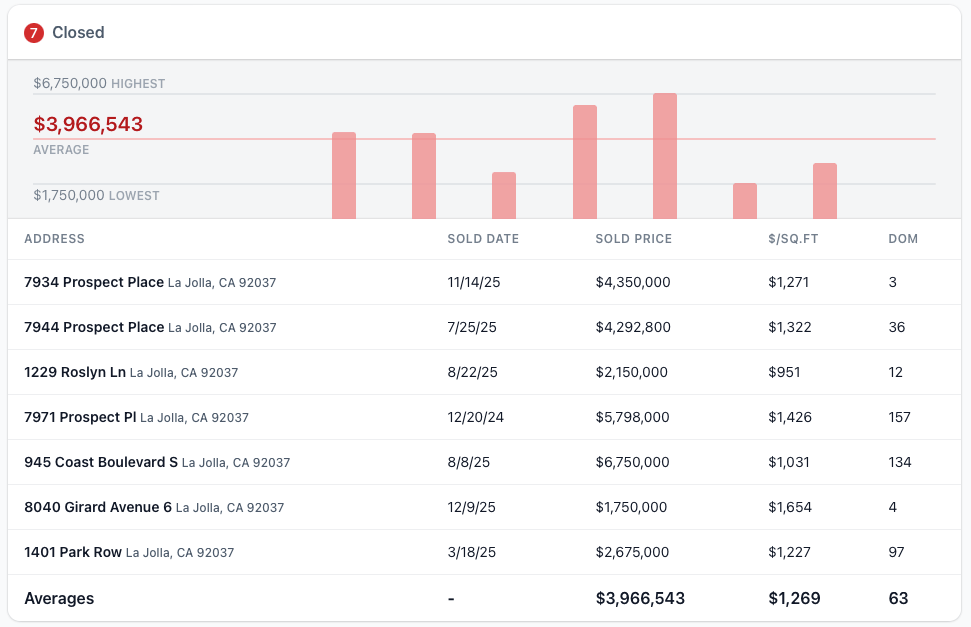This screenshot has width=971, height=627.
Task: Open 945 Coast Boulevard S listing
Action: coord(101,462)
